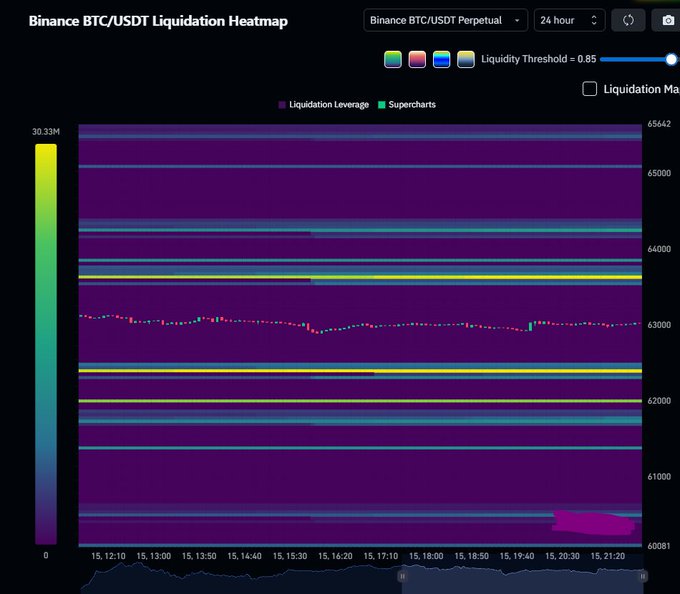Click the left range handle of time navigator
The height and width of the screenshot is (594, 680).
(402, 576)
